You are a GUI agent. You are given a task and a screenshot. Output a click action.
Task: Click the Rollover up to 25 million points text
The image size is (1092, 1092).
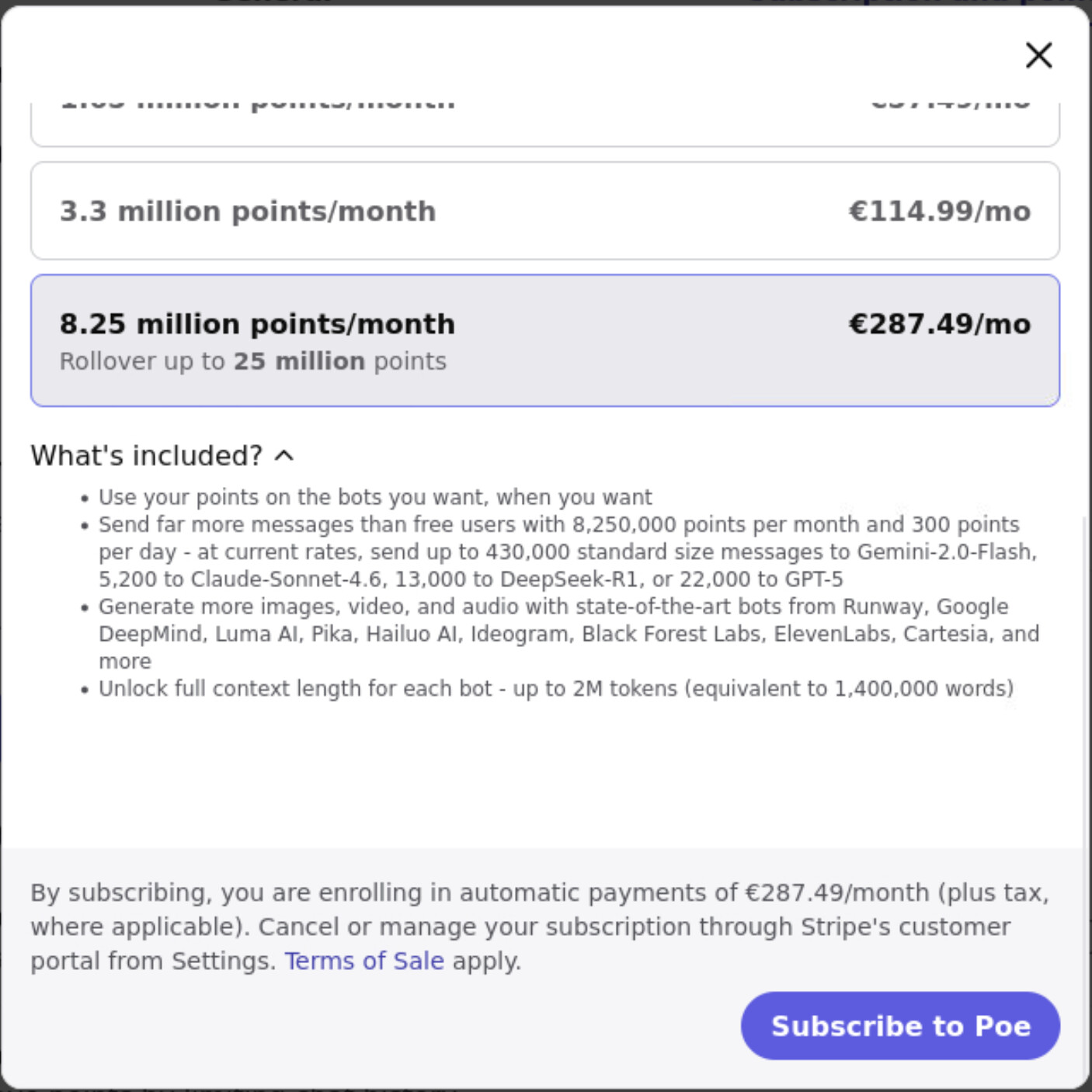[x=253, y=361]
